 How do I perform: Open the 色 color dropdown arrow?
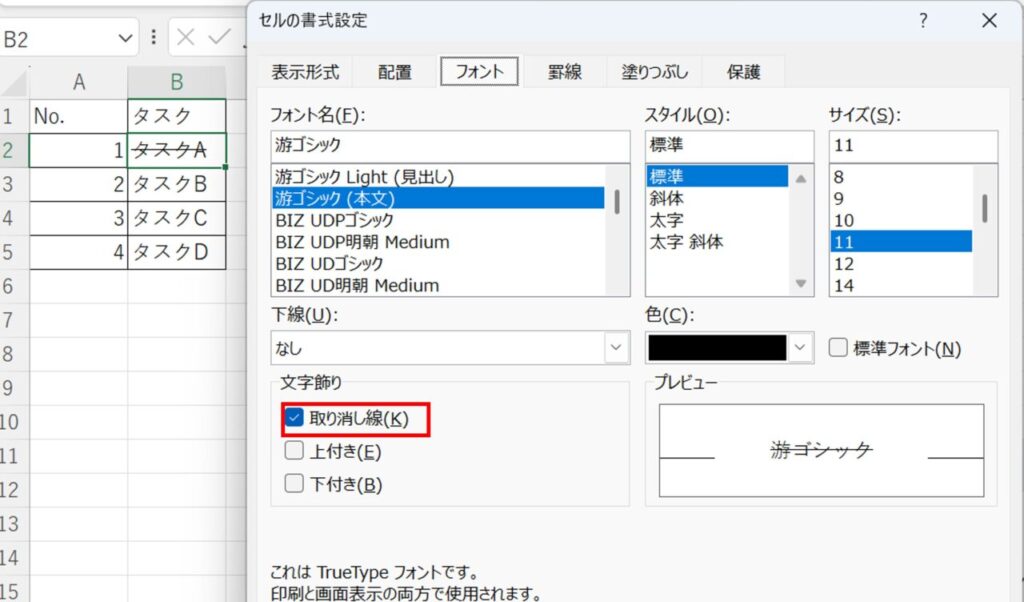(800, 348)
